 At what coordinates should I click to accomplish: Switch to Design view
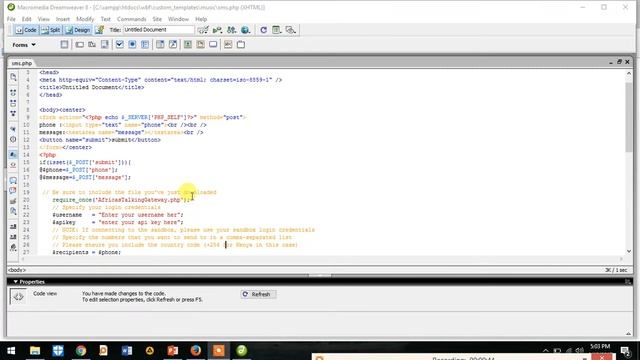pos(78,30)
